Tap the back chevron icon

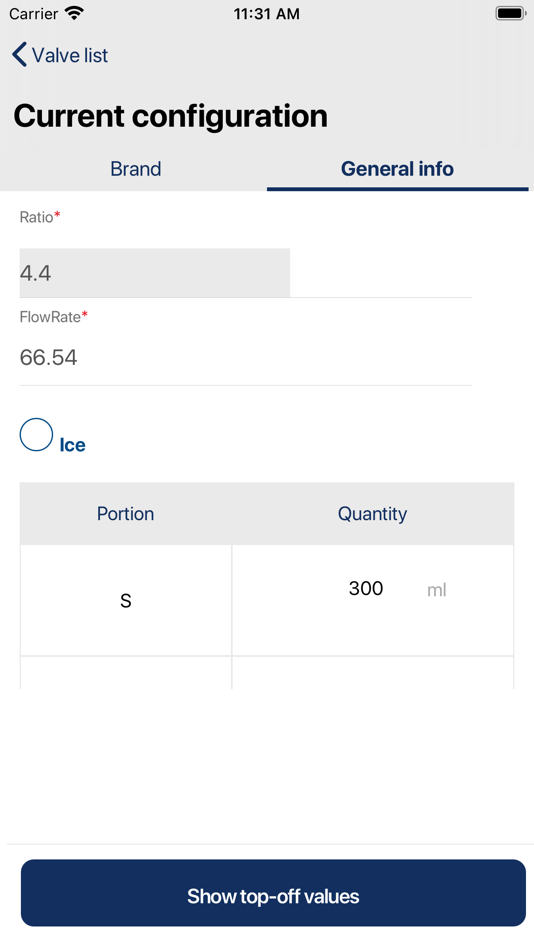pyautogui.click(x=19, y=55)
